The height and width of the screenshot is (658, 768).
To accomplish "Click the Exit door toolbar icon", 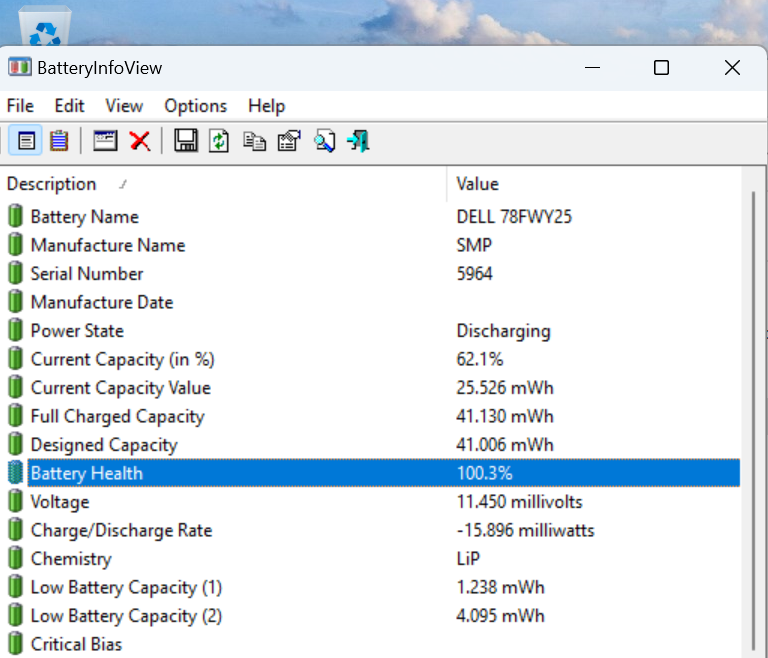I will (359, 141).
